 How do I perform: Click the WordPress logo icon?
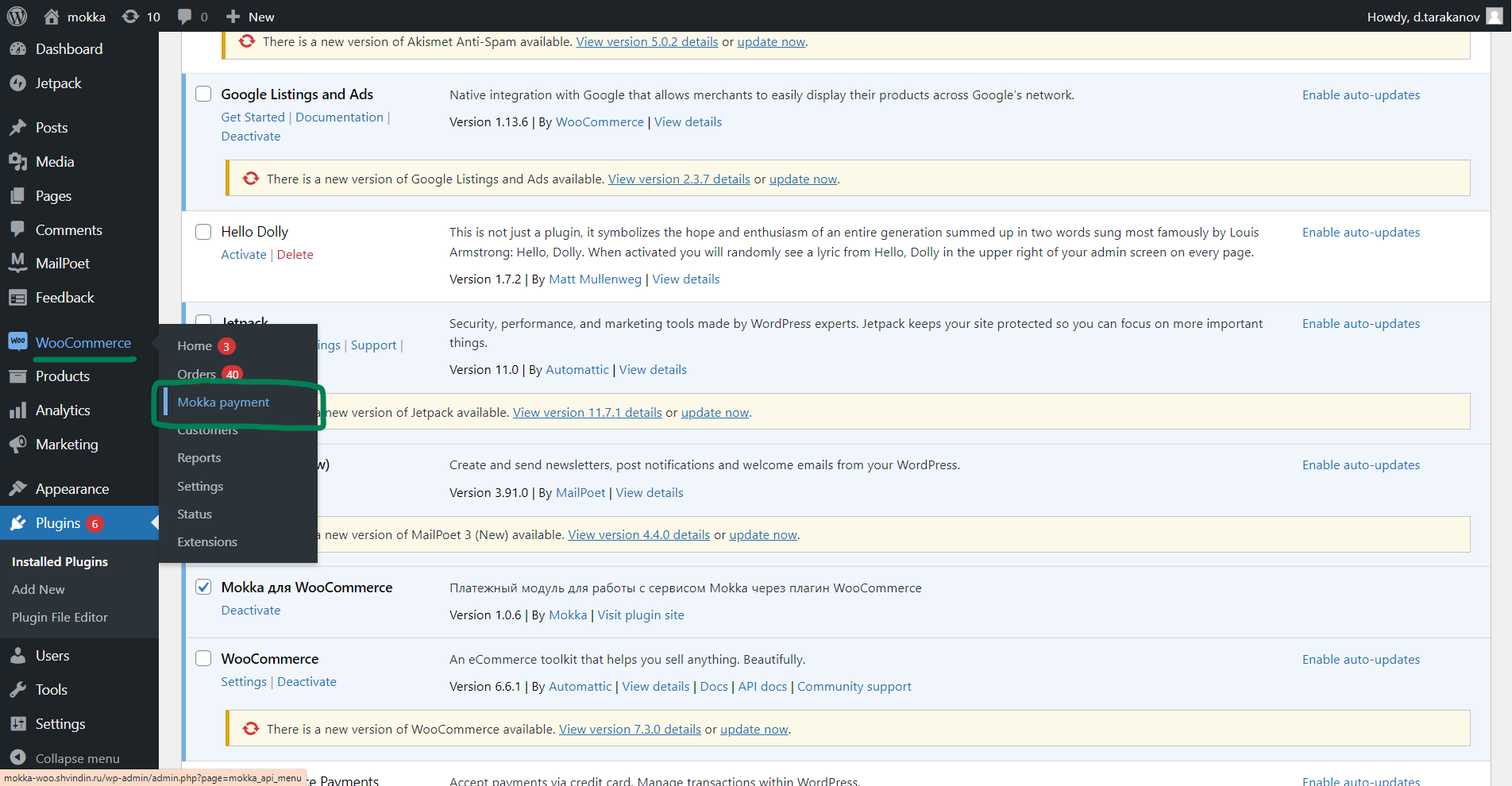(17, 17)
